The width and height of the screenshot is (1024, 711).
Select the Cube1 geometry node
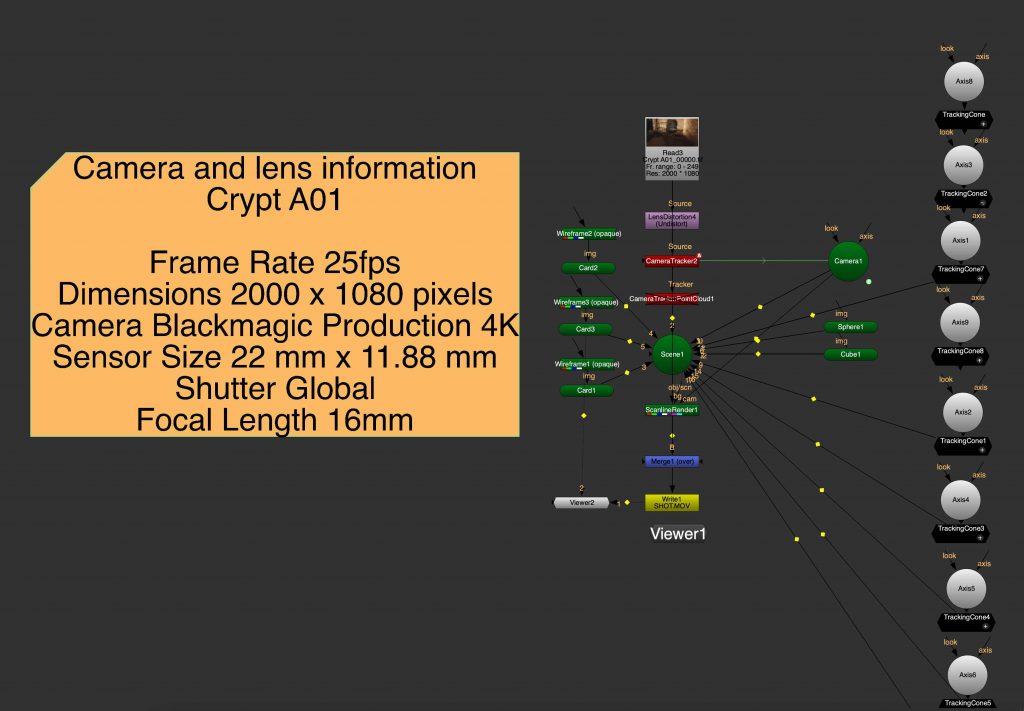click(x=850, y=354)
